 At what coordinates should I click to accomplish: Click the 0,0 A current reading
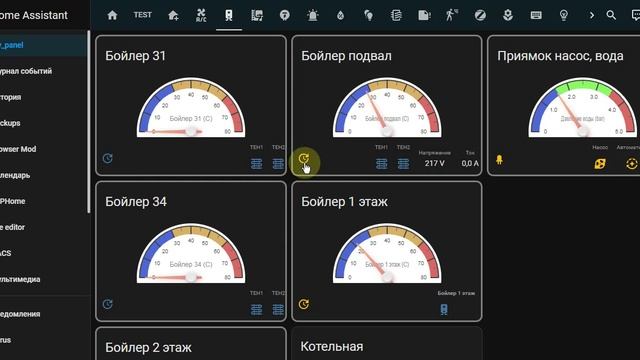click(470, 163)
